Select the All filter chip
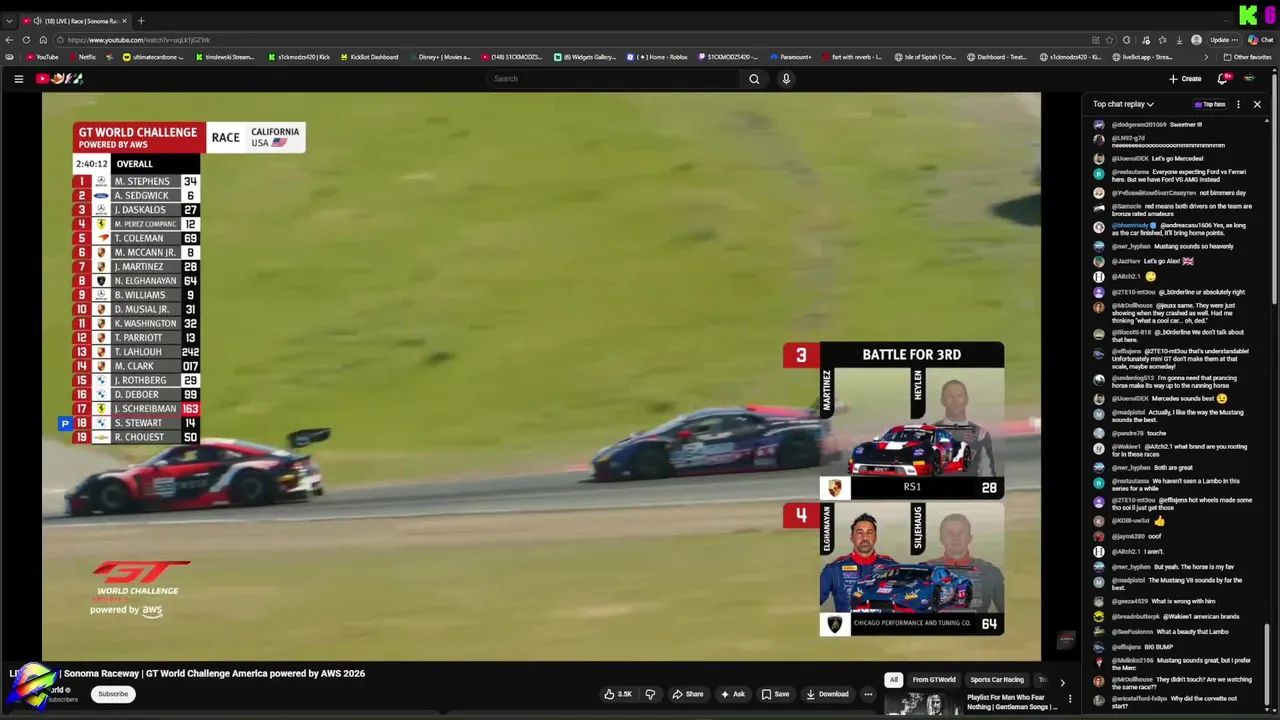Viewport: 1280px width, 720px height. [x=893, y=680]
